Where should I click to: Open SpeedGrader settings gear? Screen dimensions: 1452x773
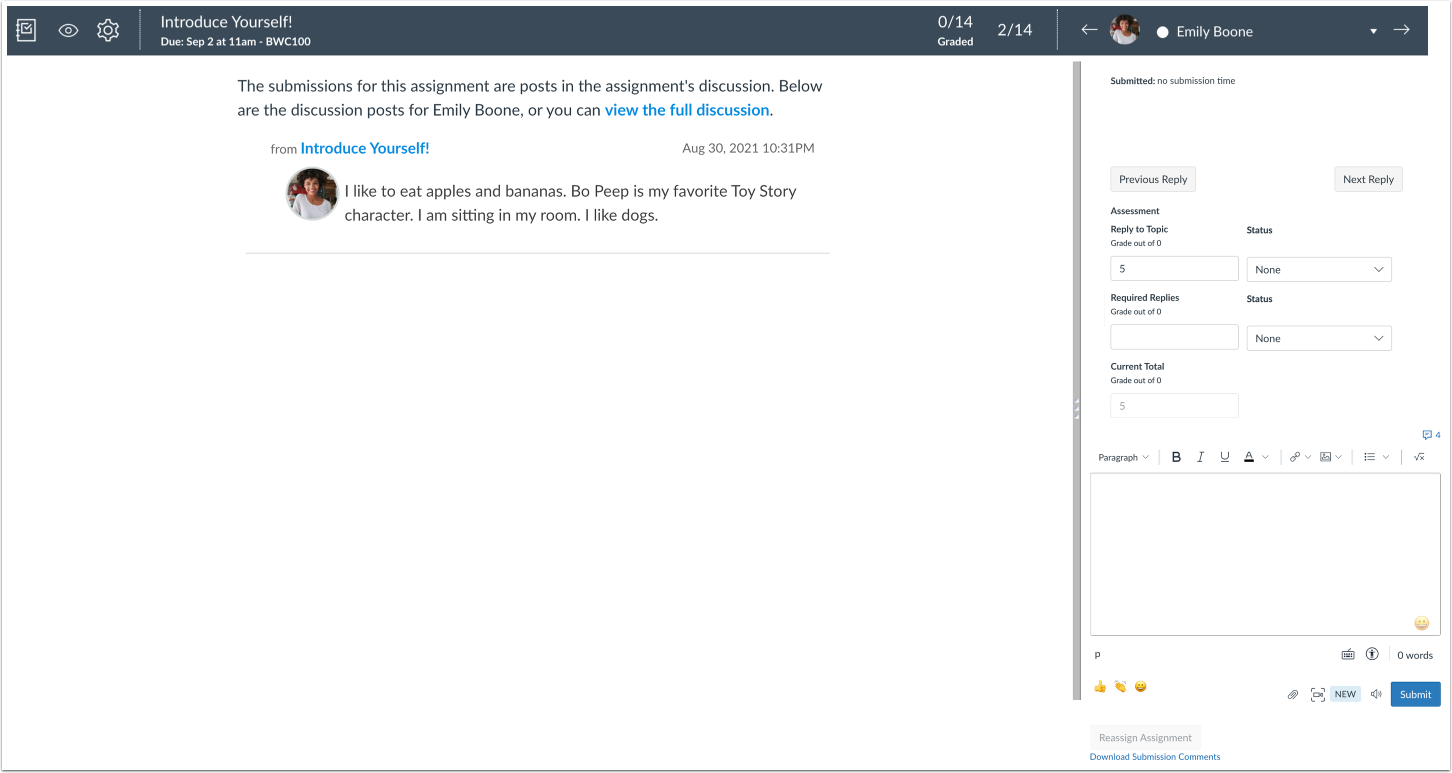point(108,30)
